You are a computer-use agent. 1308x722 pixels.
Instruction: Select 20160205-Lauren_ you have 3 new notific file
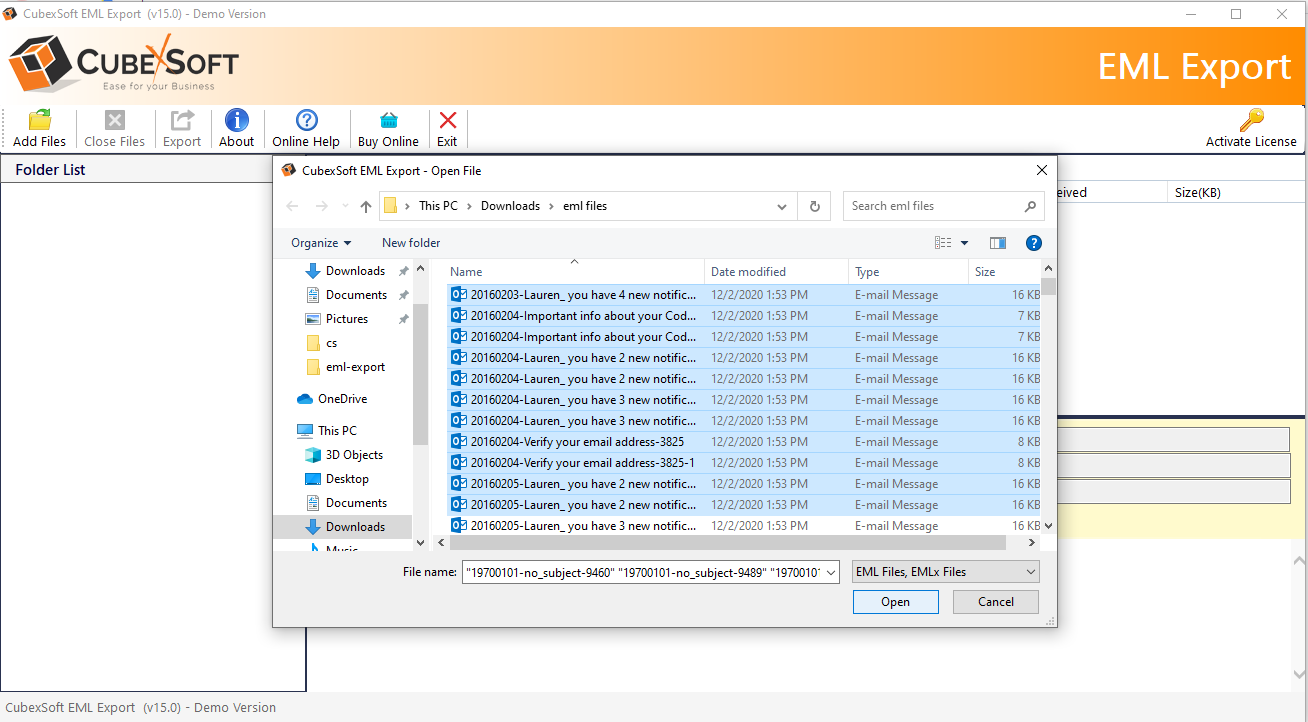(744, 526)
